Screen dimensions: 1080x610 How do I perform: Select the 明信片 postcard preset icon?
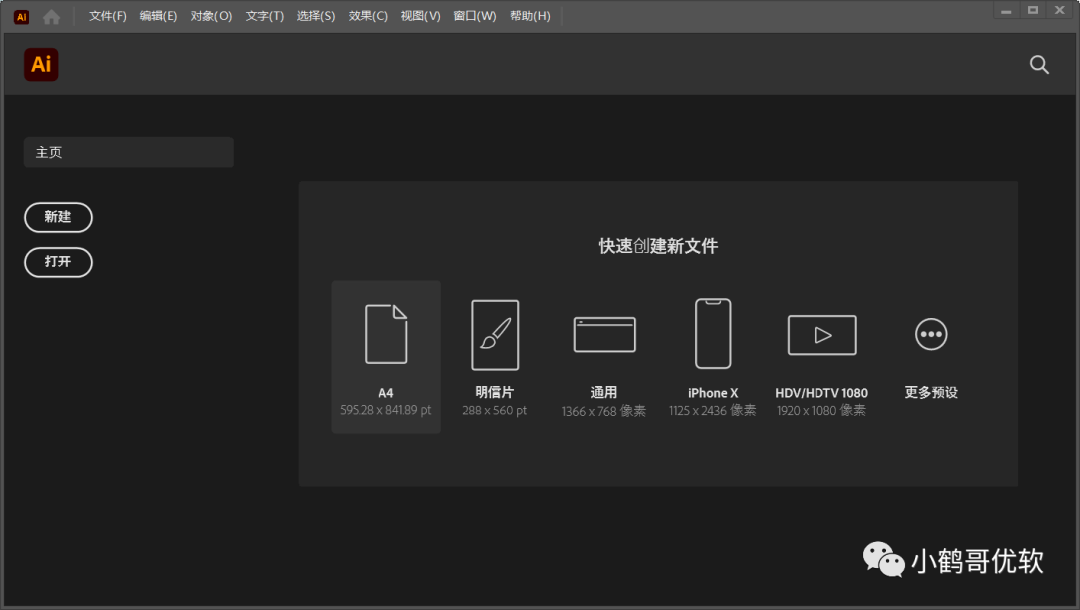point(494,333)
